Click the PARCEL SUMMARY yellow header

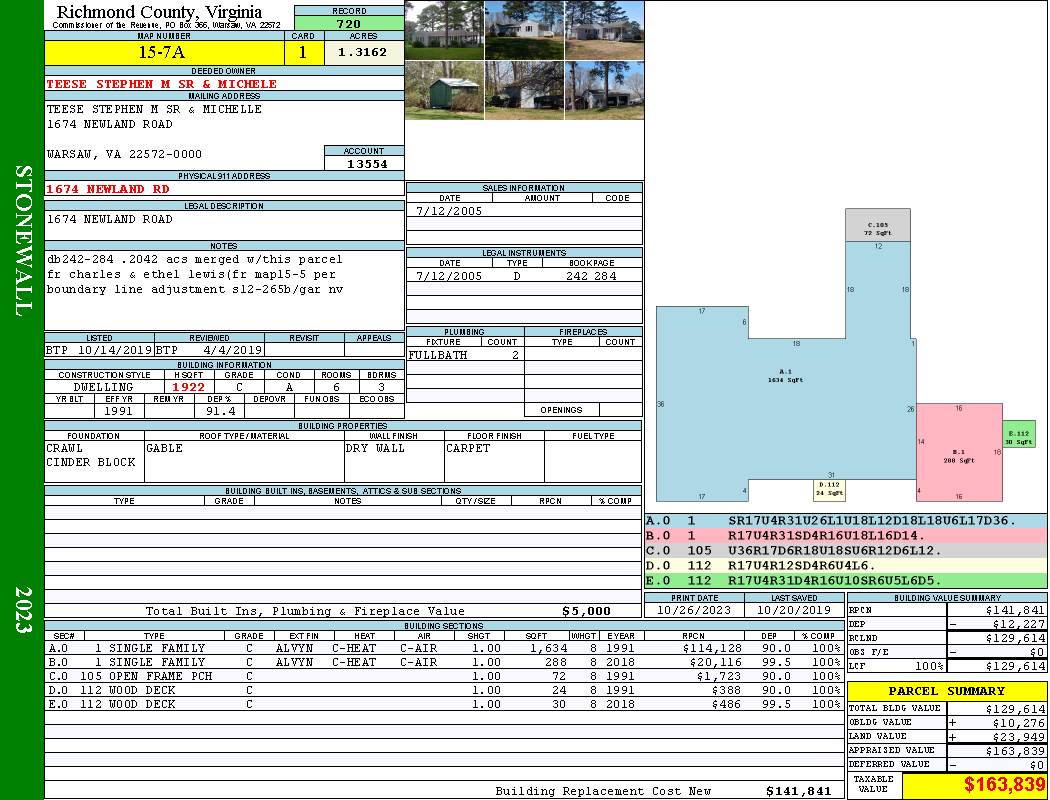point(946,691)
